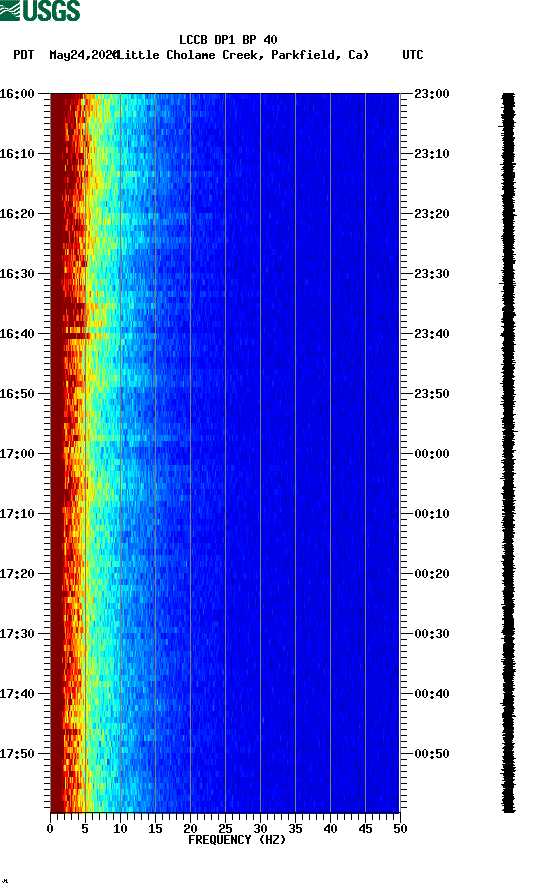Click the 17:10 PDT time label
This screenshot has width=552, height=892.
click(x=17, y=514)
